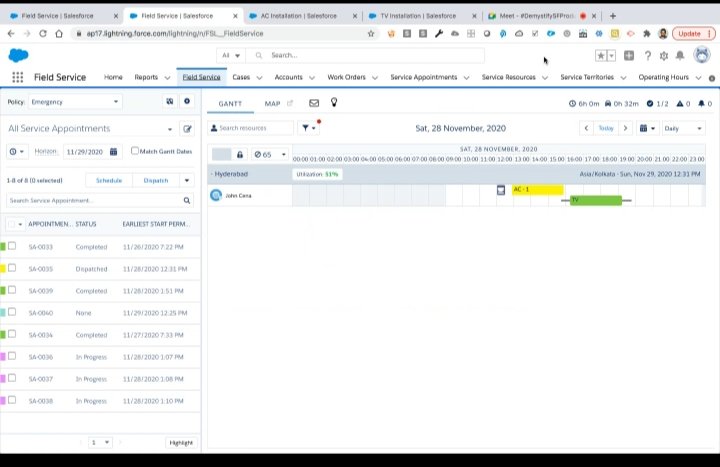The width and height of the screenshot is (720, 467).
Task: Open the Service Appointments nav tab
Action: point(423,77)
